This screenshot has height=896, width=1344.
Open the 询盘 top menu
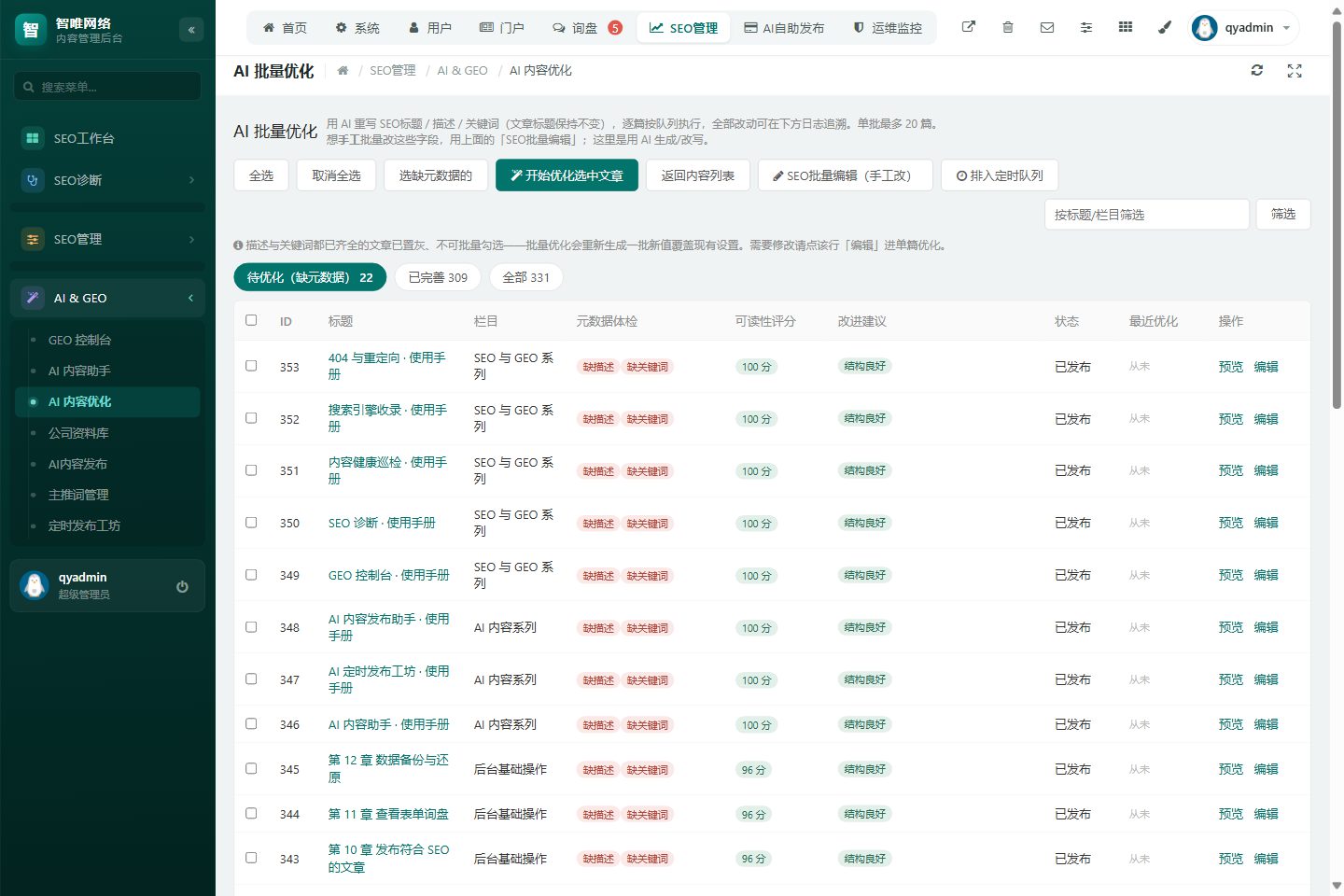tap(587, 28)
